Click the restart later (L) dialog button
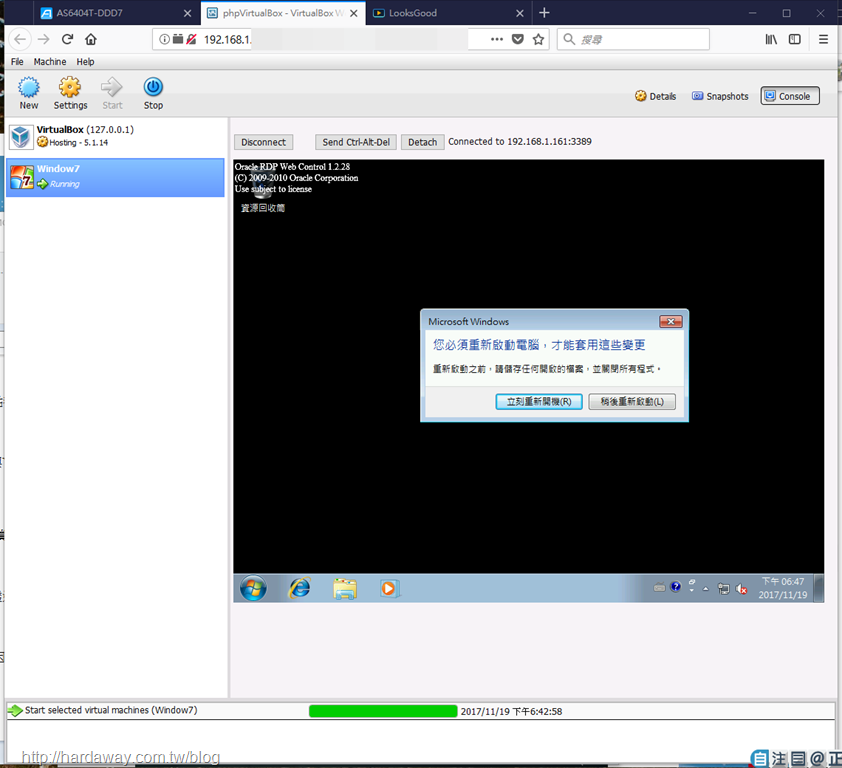Image resolution: width=842 pixels, height=768 pixels. coord(632,402)
